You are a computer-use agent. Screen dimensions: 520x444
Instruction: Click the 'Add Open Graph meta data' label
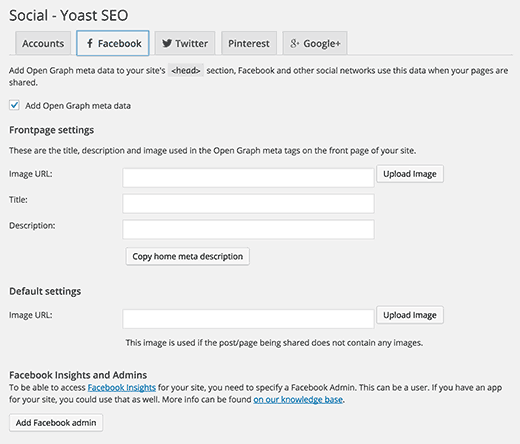pyautogui.click(x=78, y=106)
